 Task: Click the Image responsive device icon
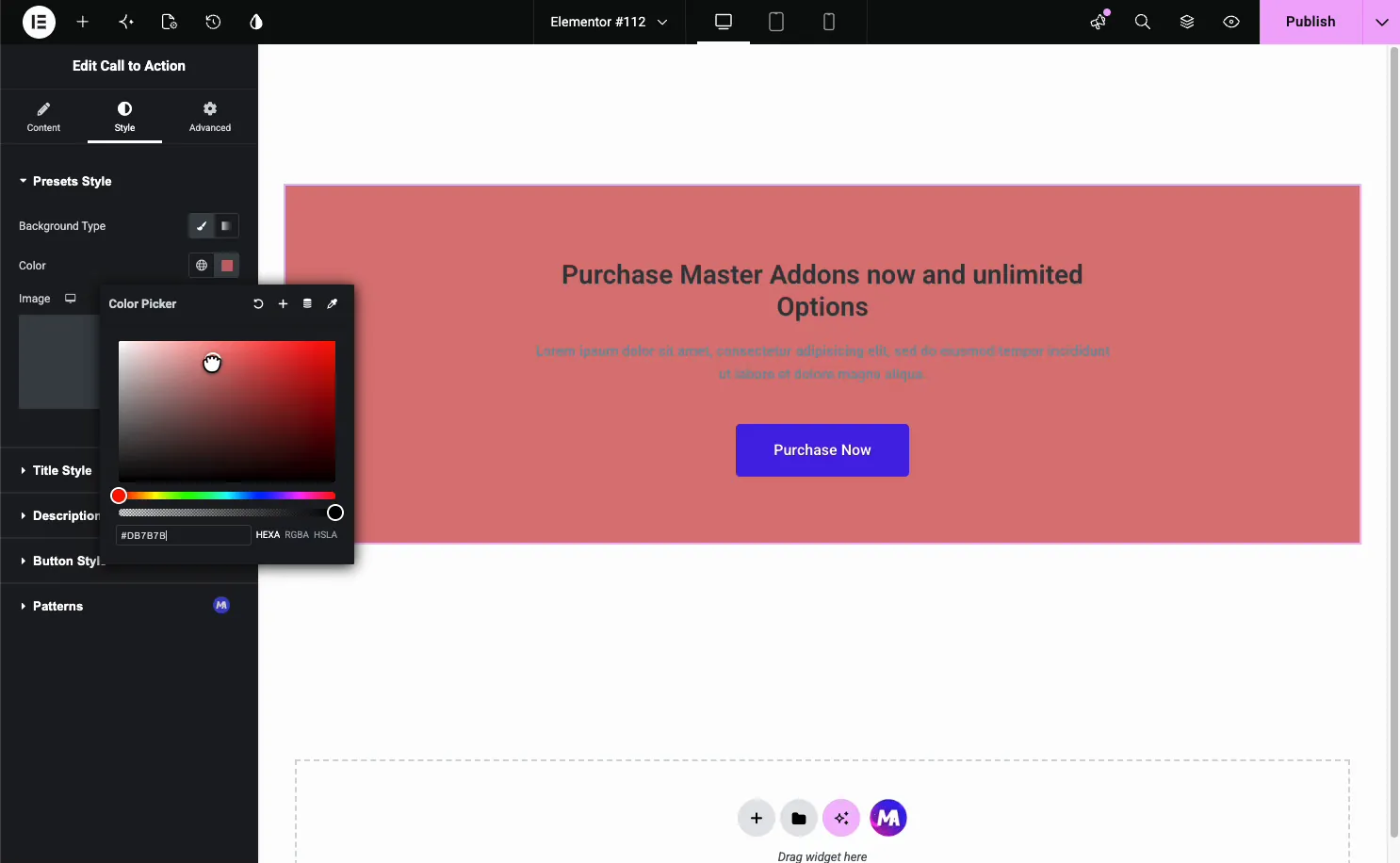71,299
